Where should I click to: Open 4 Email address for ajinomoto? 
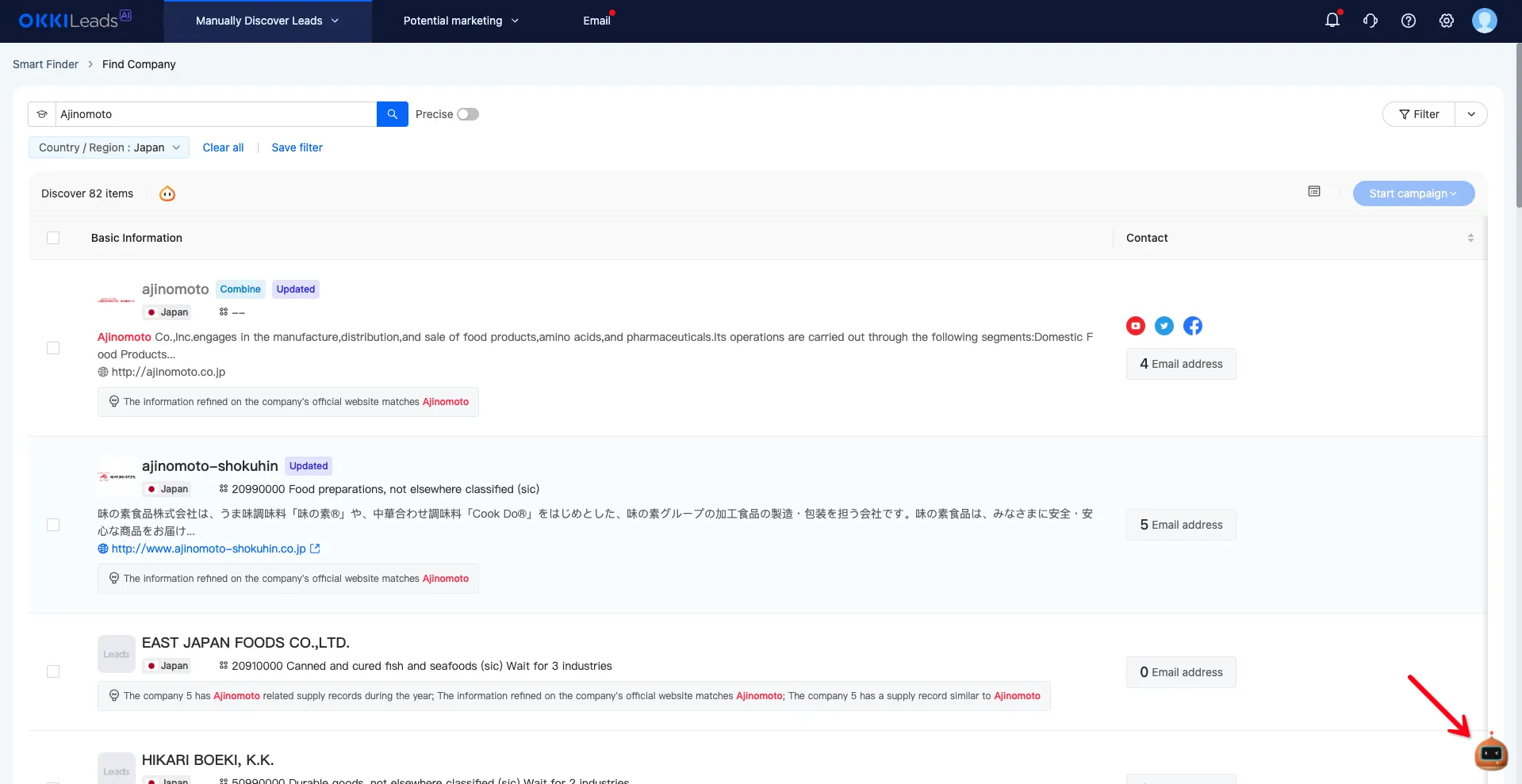(x=1181, y=364)
